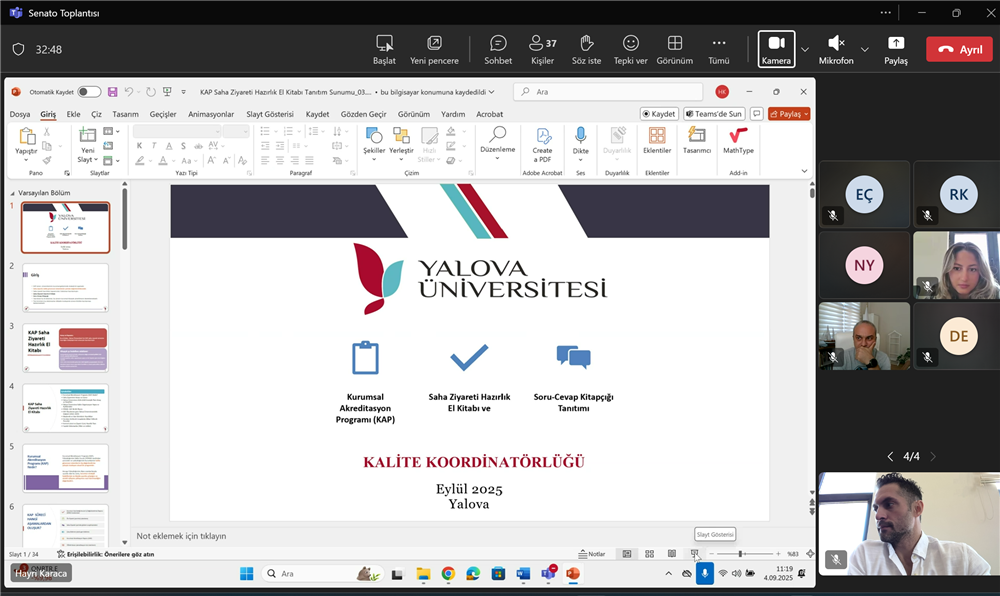The width and height of the screenshot is (1000, 596).
Task: Open Yeni pencere pop-out
Action: [434, 50]
